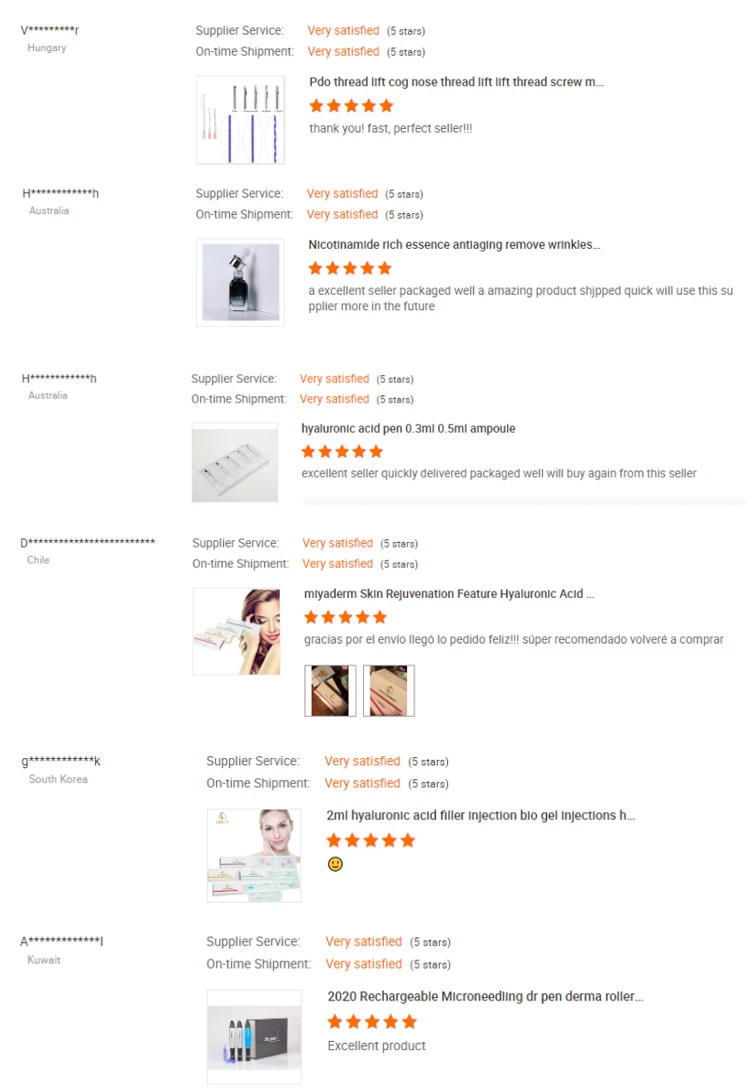Open 2ml hyaluronic acid filler injection link

[481, 815]
